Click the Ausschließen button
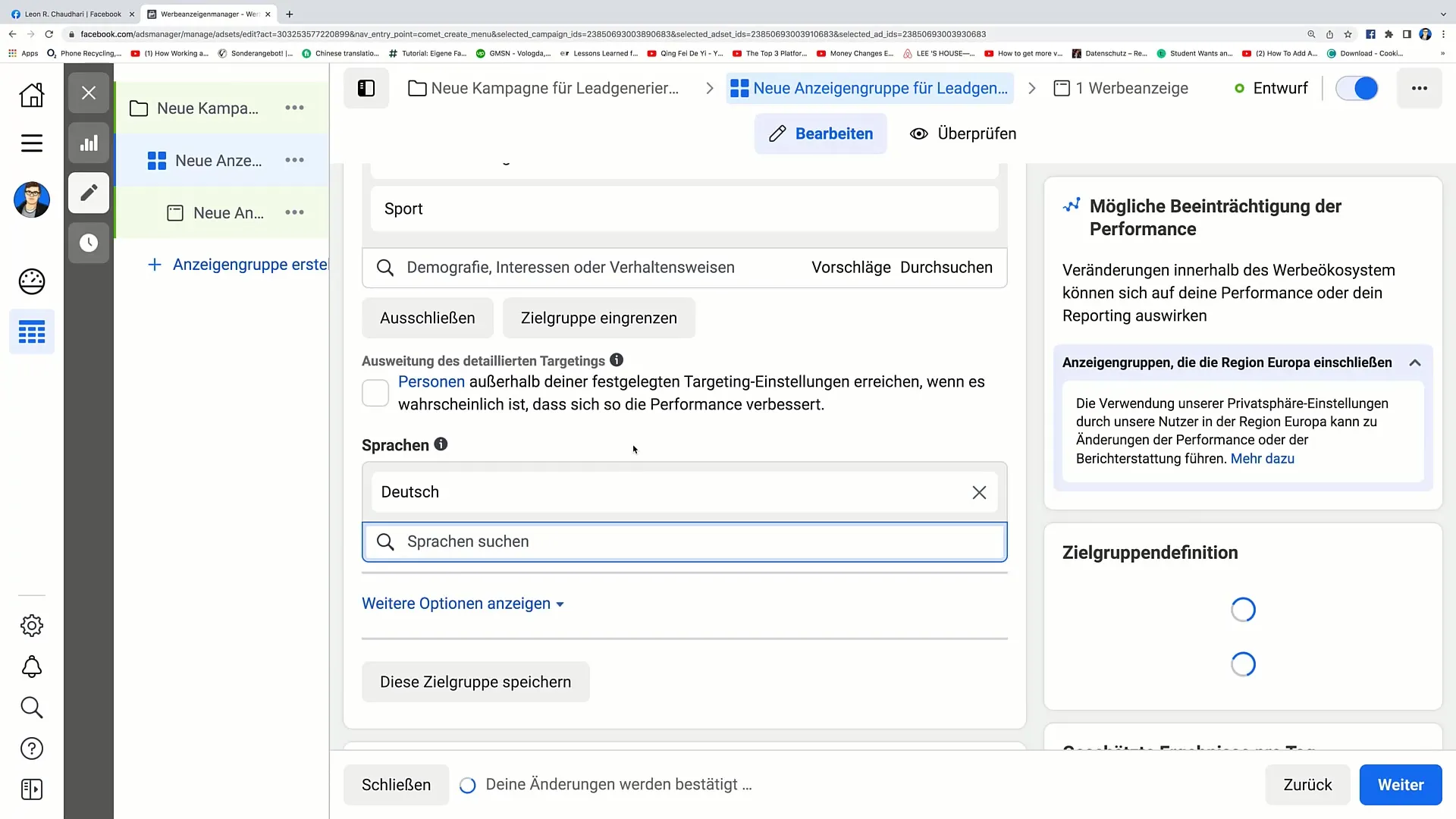 click(x=428, y=318)
